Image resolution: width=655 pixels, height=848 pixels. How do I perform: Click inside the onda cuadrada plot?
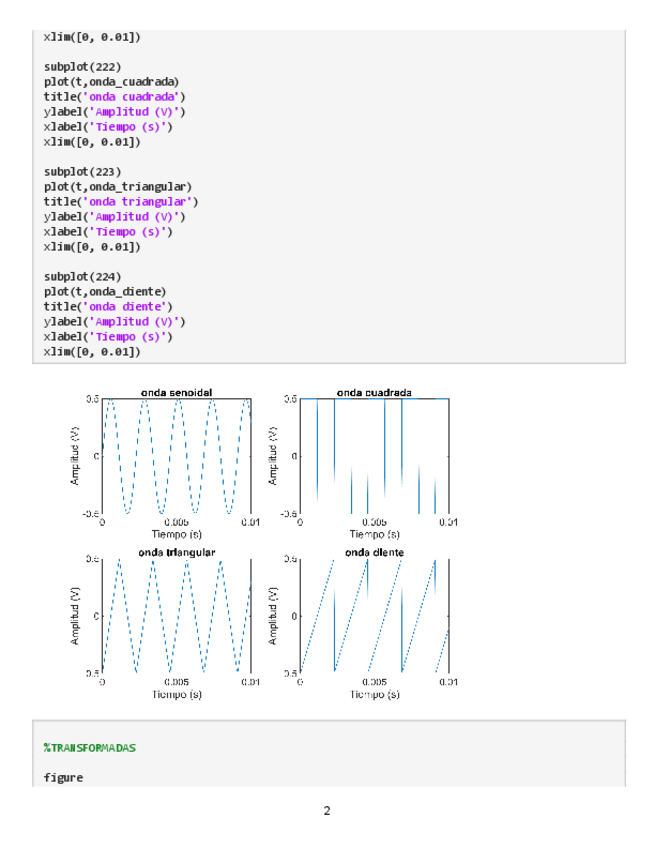374,455
